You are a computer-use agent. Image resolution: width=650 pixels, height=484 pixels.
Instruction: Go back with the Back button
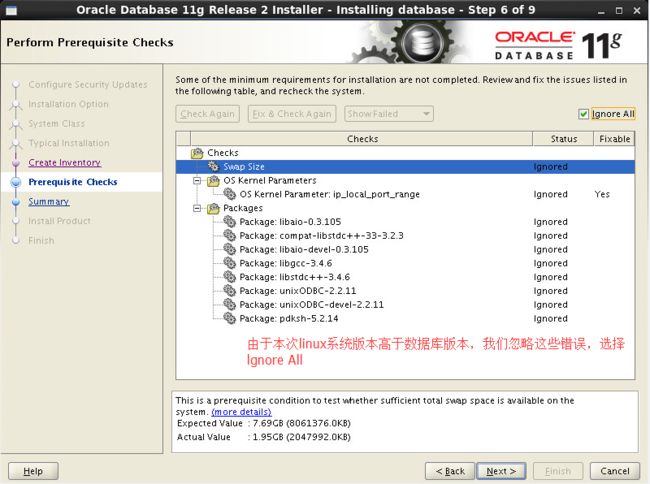coord(450,471)
